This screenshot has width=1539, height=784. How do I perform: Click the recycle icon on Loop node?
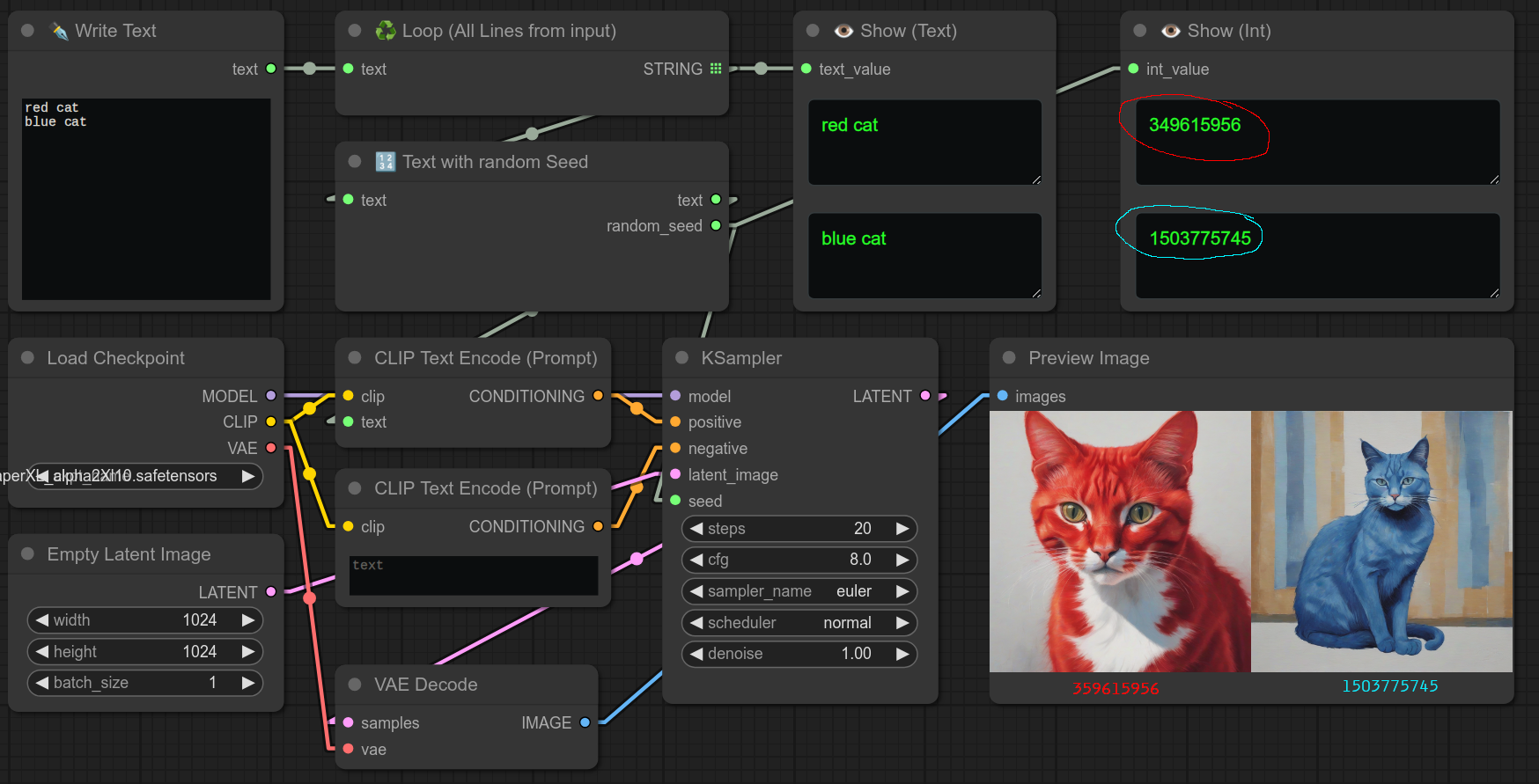(386, 32)
